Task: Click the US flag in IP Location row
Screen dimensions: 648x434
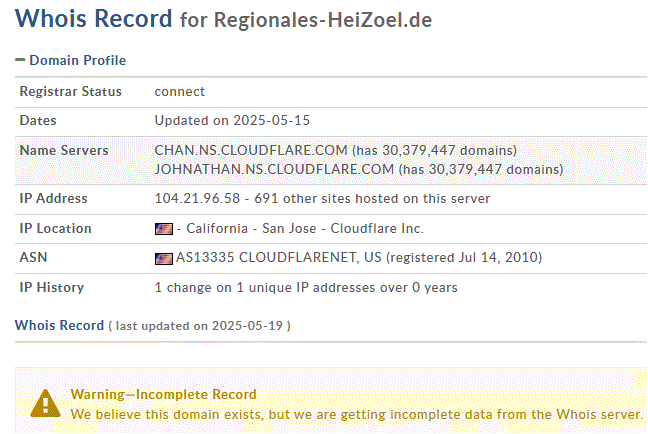Action: [164, 229]
